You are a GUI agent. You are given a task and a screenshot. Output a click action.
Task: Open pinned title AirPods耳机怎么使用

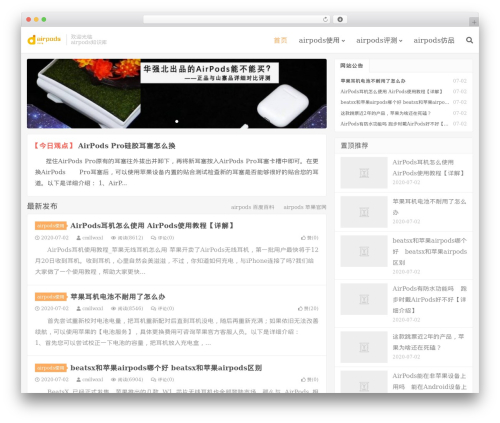coord(428,168)
